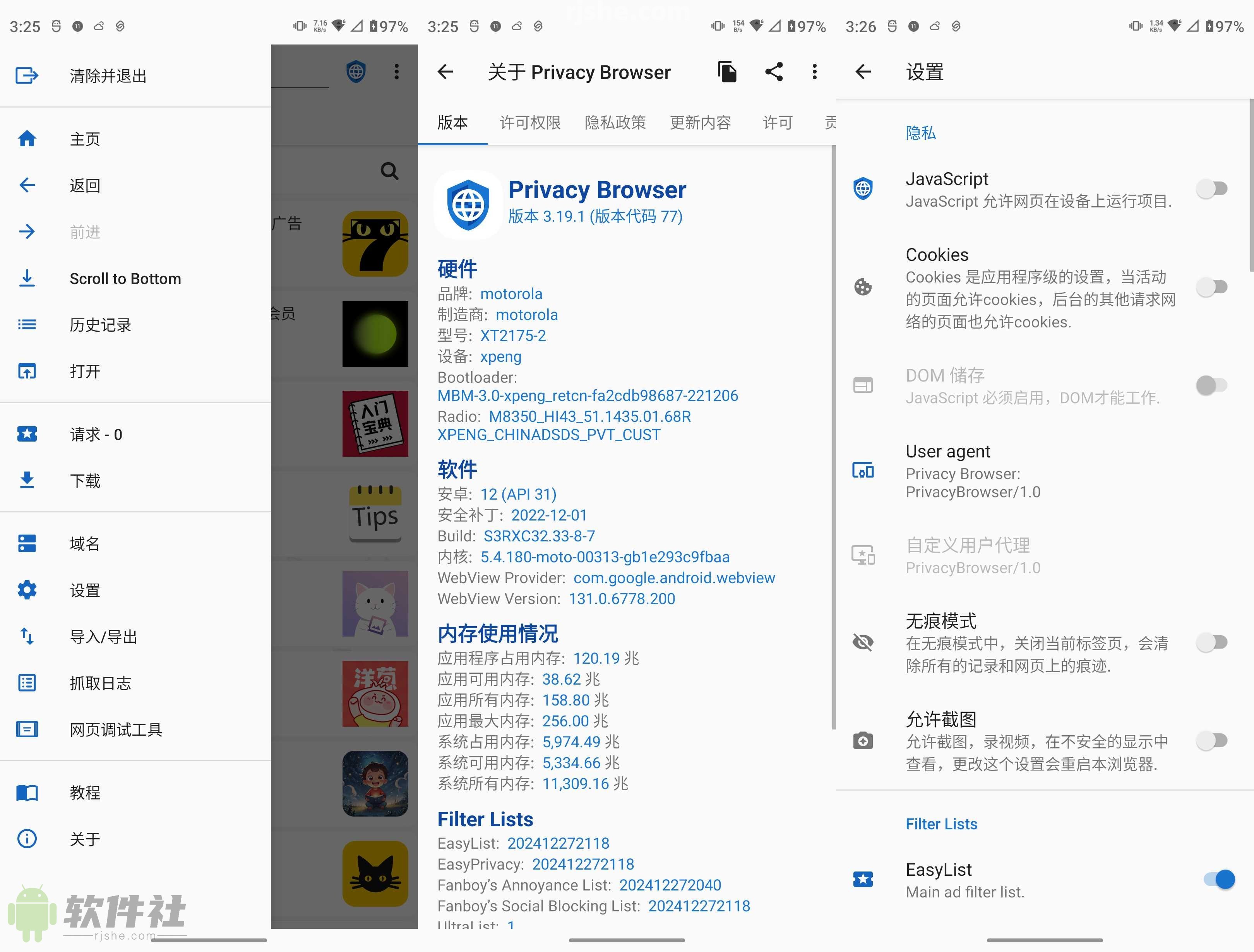This screenshot has height=952, width=1254.
Task: Turn on 无痕模式 incognito toggle
Action: point(1213,642)
